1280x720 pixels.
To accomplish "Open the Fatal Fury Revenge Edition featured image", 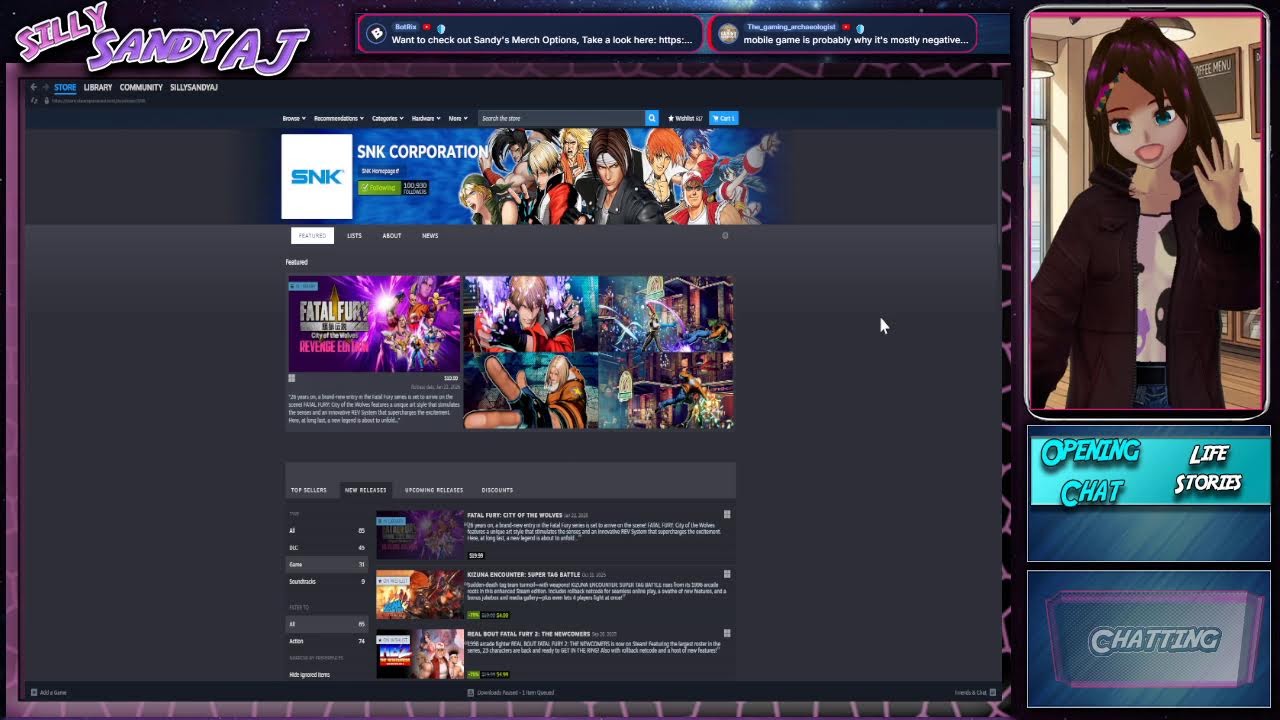I will tap(374, 324).
